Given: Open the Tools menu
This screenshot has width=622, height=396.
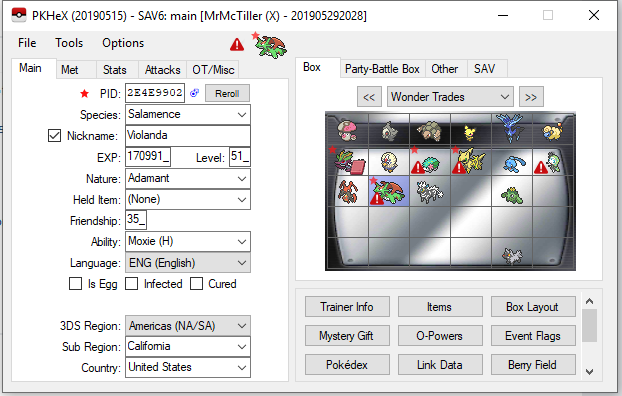Looking at the screenshot, I should pyautogui.click(x=69, y=43).
